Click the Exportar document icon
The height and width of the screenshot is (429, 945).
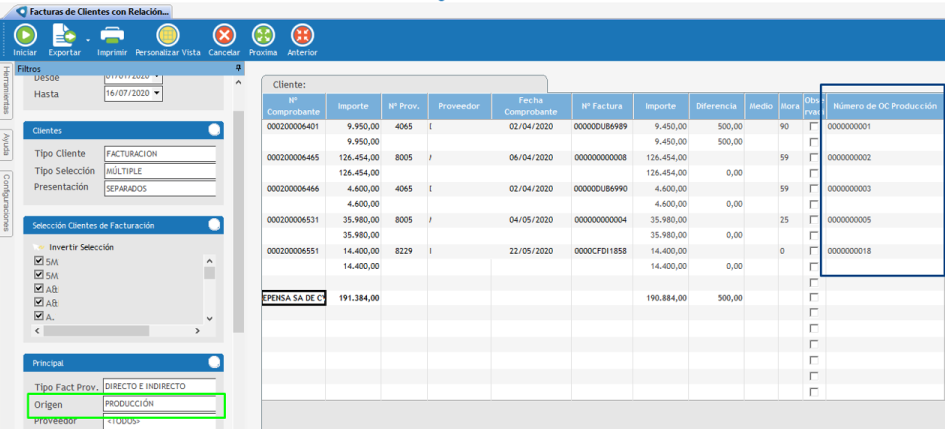pos(62,36)
